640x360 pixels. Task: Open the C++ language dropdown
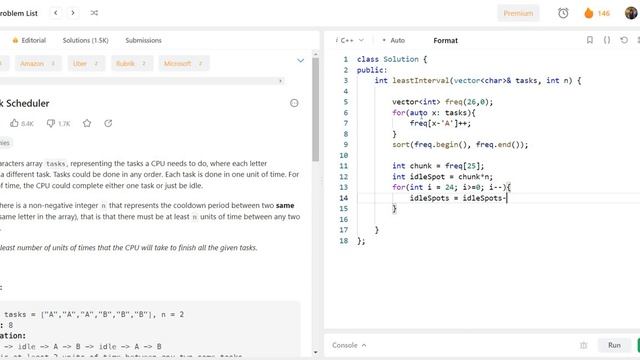click(349, 40)
